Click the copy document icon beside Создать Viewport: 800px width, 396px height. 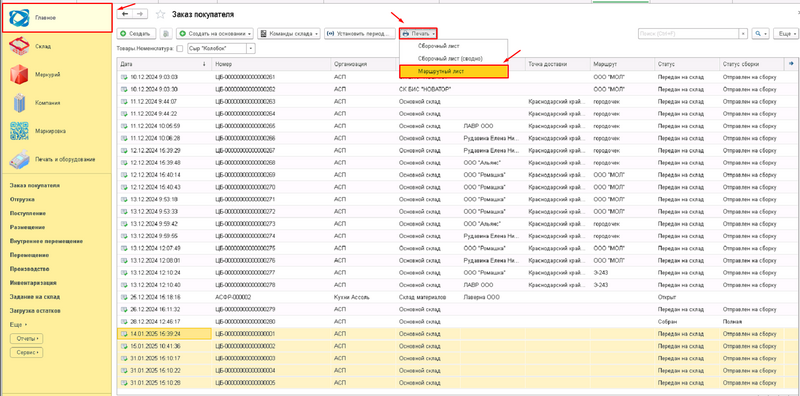[x=166, y=34]
